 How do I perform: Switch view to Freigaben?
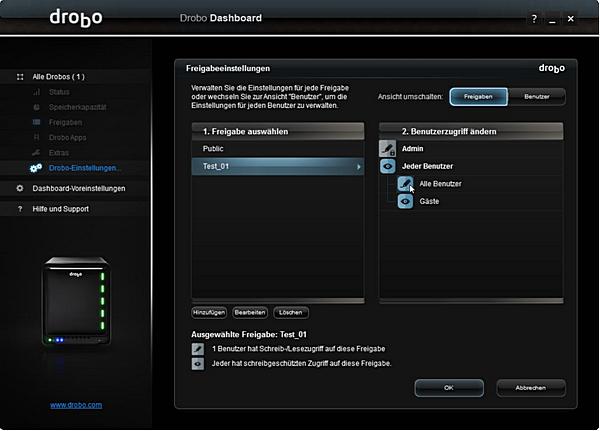click(x=478, y=96)
